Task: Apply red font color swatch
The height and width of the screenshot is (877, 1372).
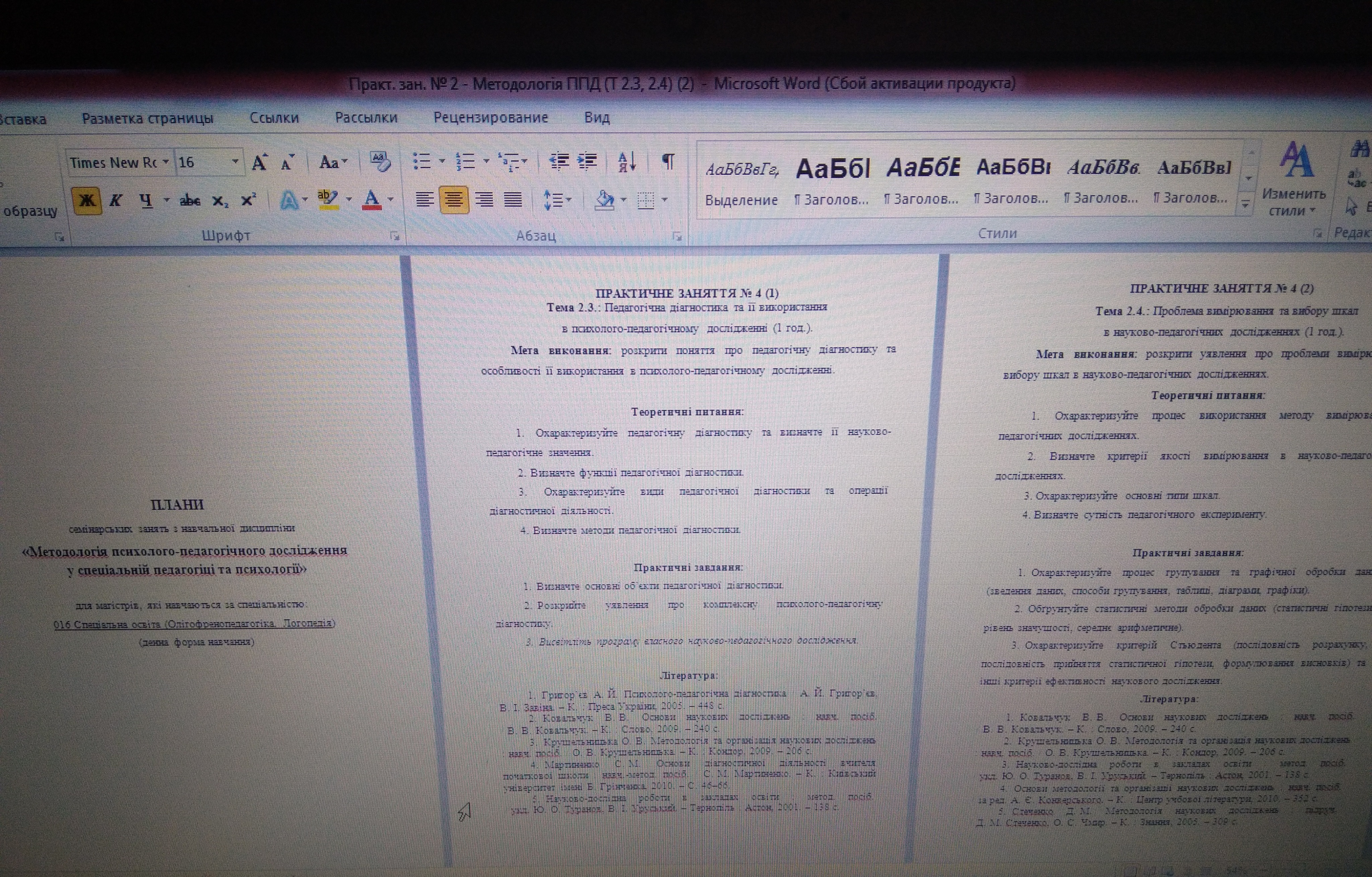Action: click(372, 200)
